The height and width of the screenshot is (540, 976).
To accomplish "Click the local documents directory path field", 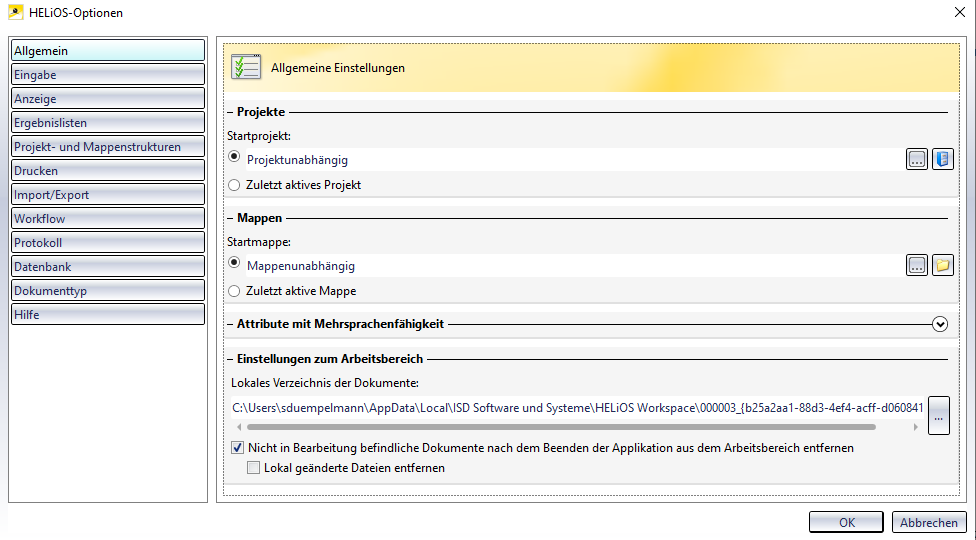I will pyautogui.click(x=578, y=408).
